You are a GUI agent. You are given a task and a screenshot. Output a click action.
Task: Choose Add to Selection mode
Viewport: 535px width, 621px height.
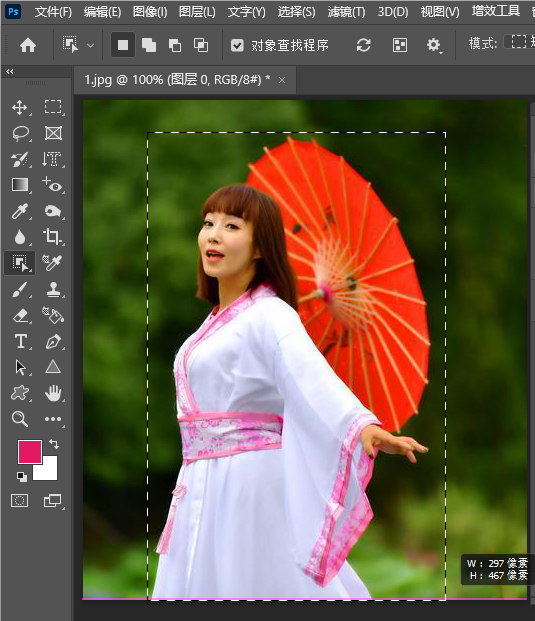[149, 45]
